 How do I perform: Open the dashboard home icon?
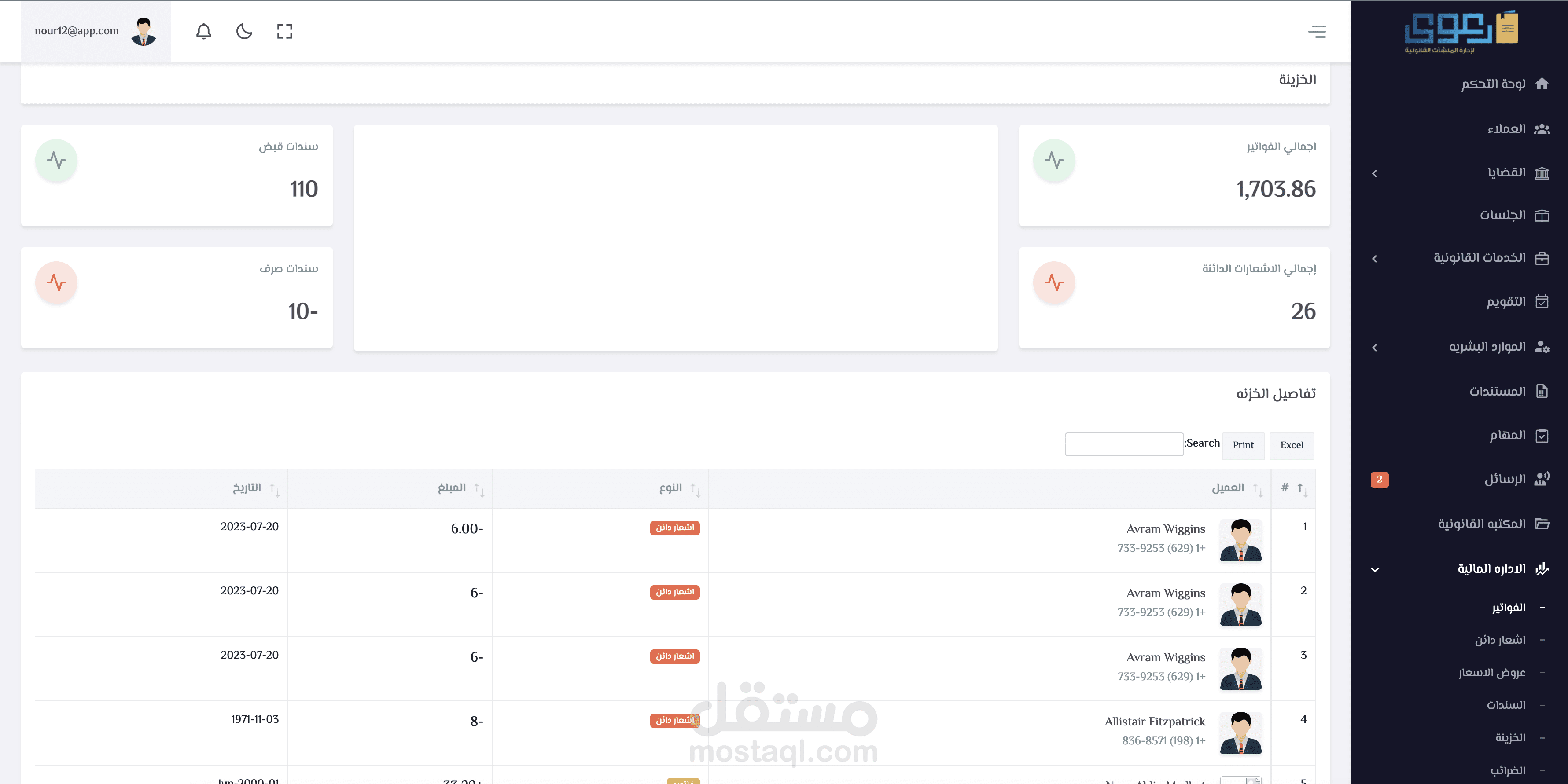tap(1541, 84)
